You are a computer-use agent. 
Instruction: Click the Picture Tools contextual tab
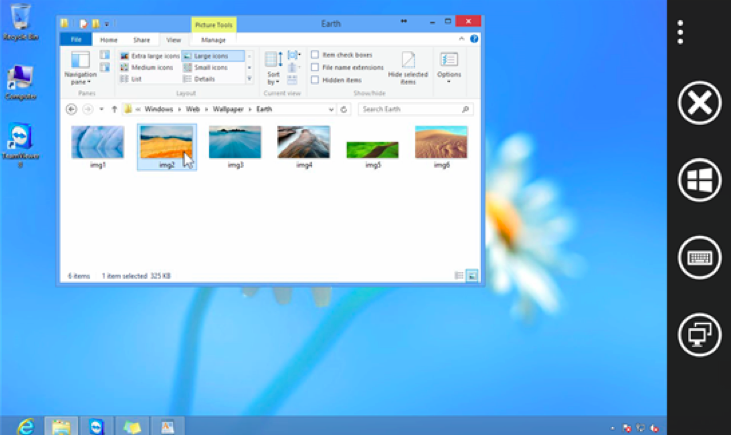tap(214, 25)
